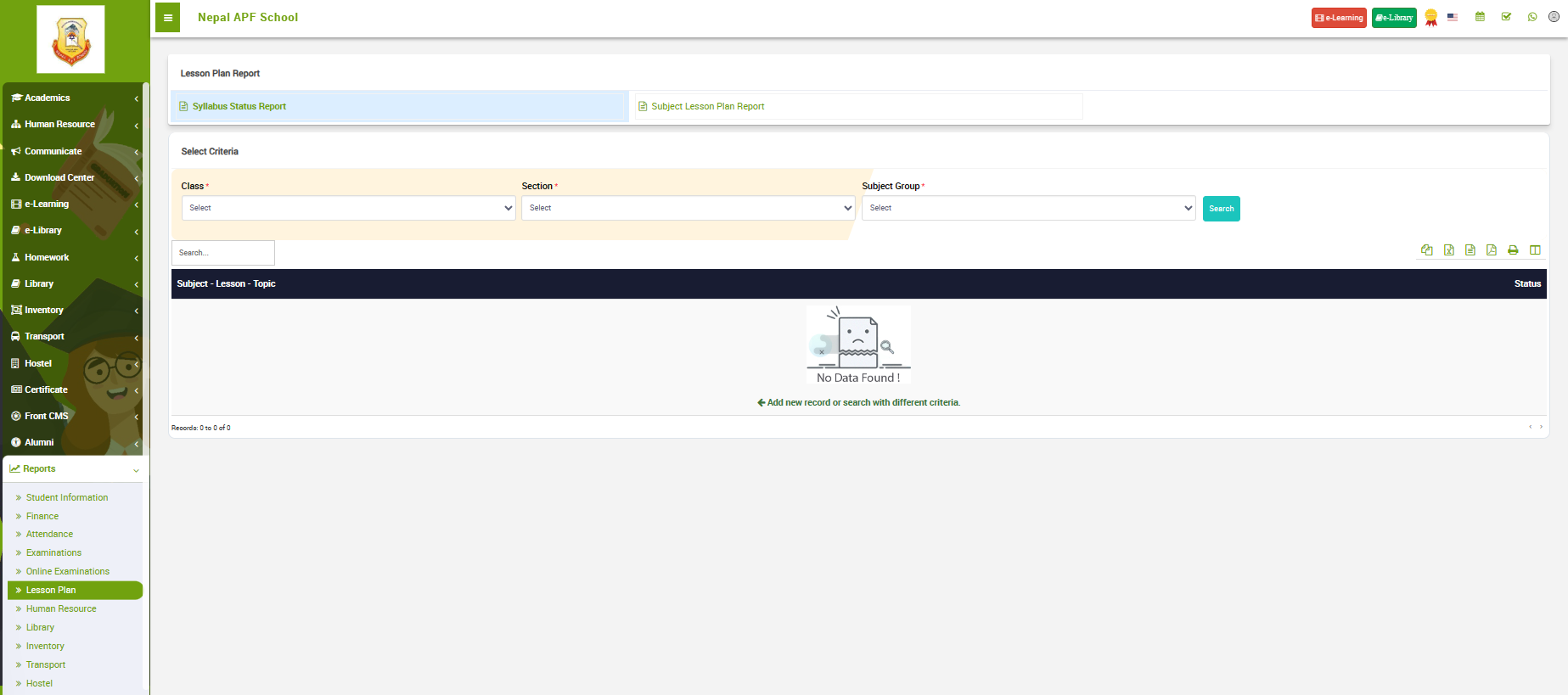The height and width of the screenshot is (695, 1568).
Task: Select the Syllabus Status Report tab
Action: coord(239,107)
